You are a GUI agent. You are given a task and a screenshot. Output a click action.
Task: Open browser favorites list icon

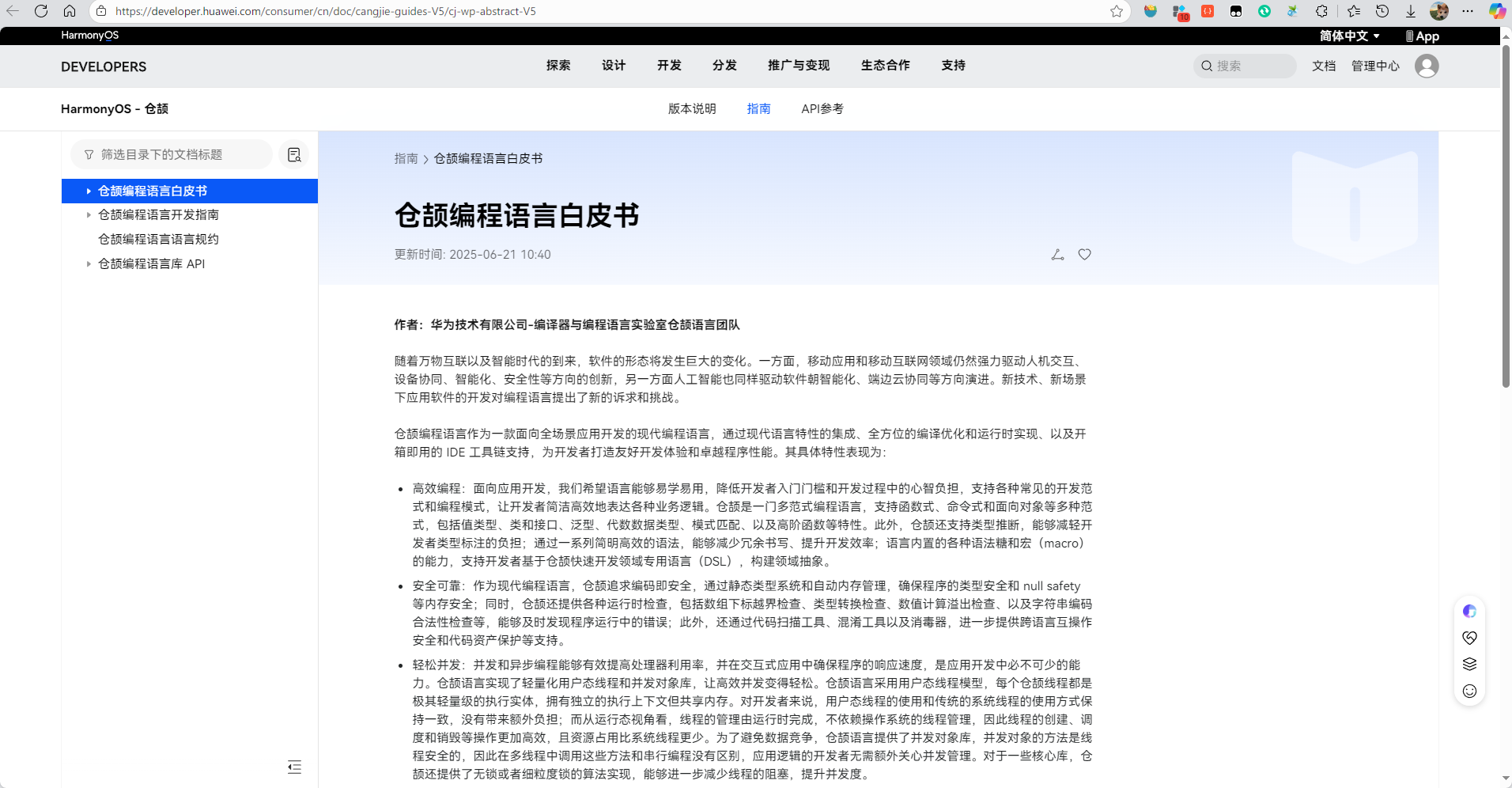point(1354,11)
